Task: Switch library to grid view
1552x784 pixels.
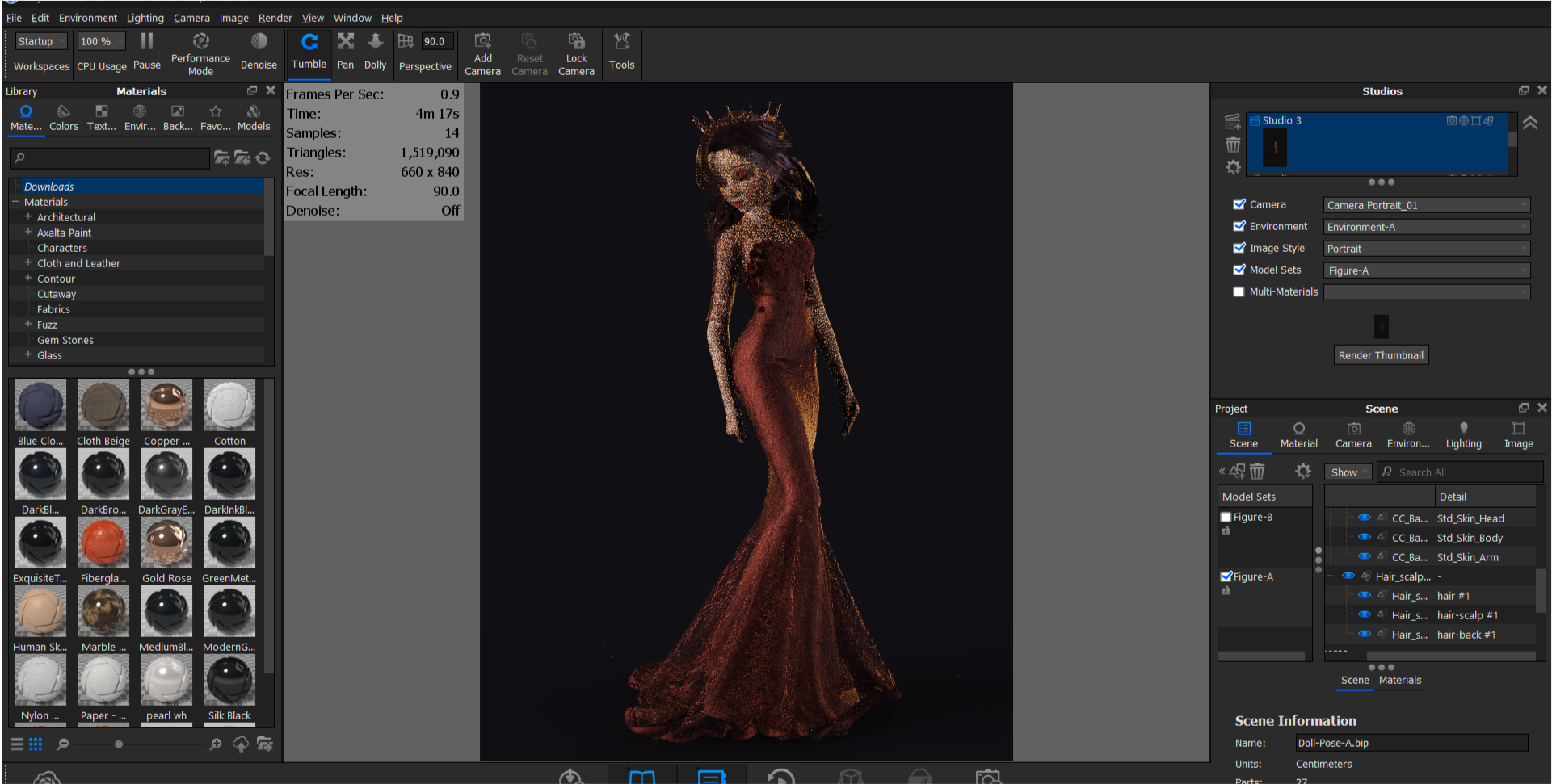Action: 36,744
